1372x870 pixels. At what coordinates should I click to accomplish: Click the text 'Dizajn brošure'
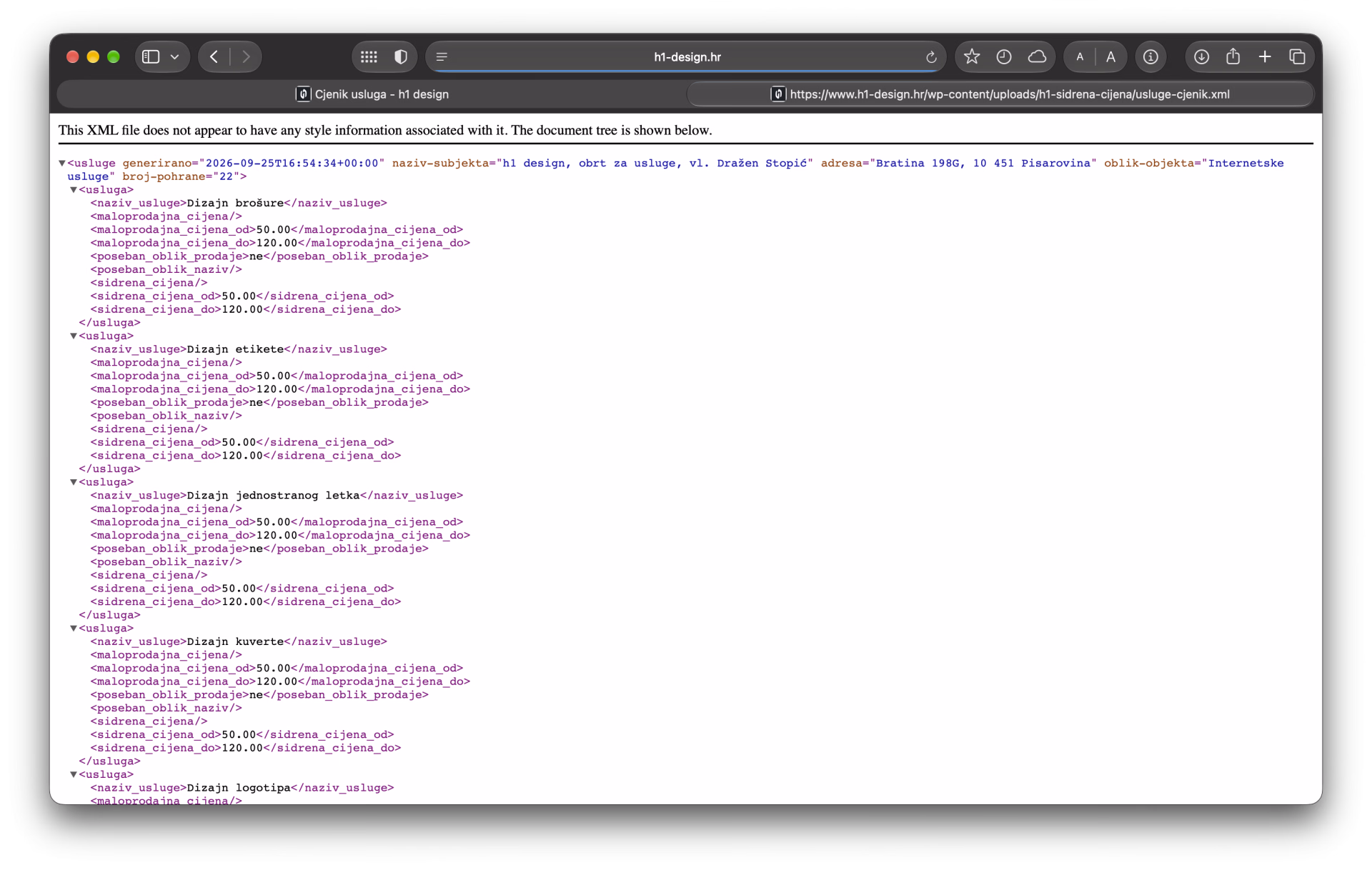(x=235, y=203)
